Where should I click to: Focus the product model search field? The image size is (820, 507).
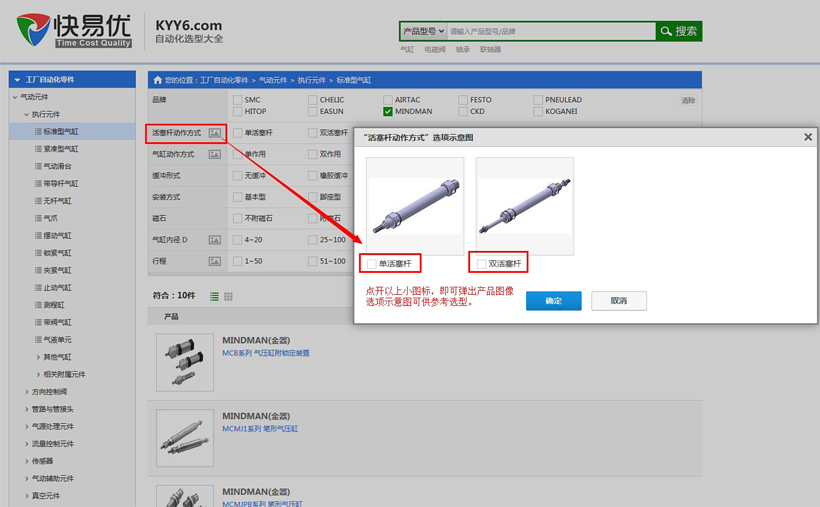point(552,31)
